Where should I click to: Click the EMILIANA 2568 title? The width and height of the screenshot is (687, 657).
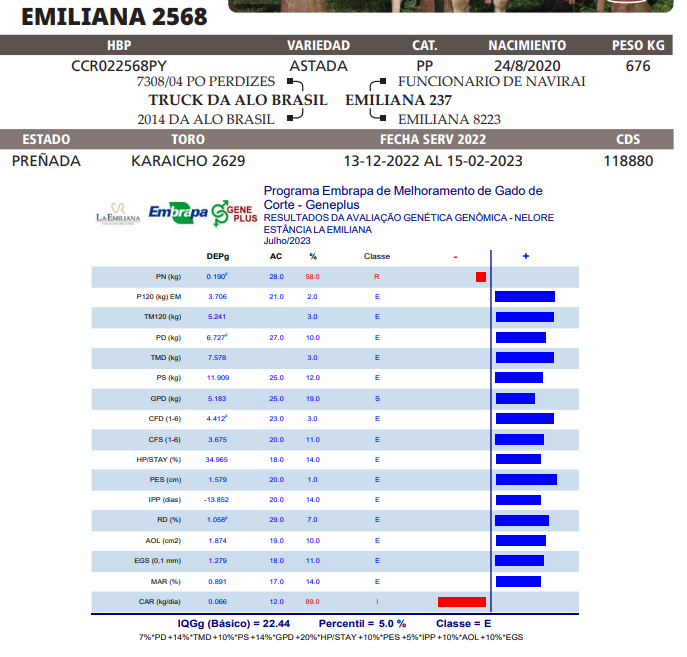114,17
